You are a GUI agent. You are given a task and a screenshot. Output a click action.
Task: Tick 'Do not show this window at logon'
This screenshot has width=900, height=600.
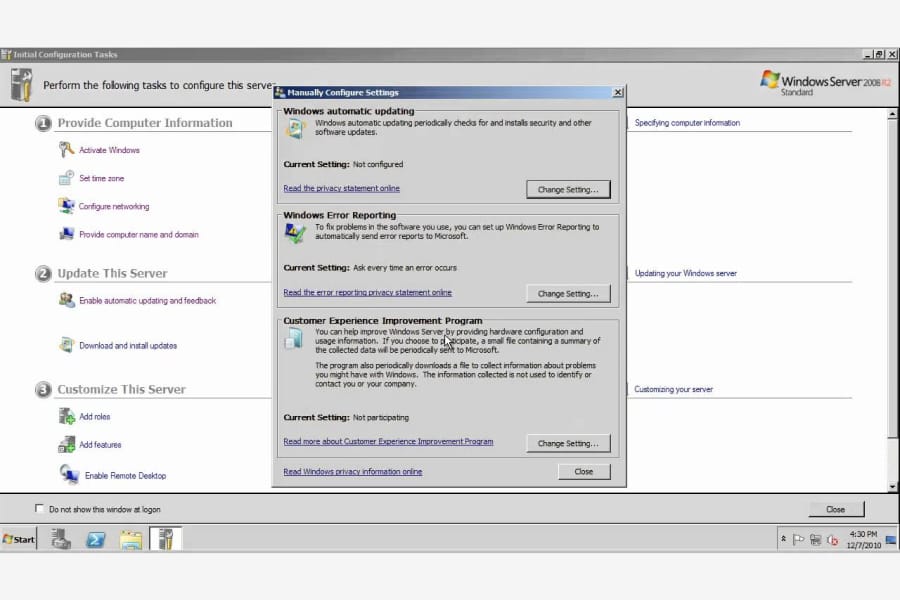click(x=39, y=508)
